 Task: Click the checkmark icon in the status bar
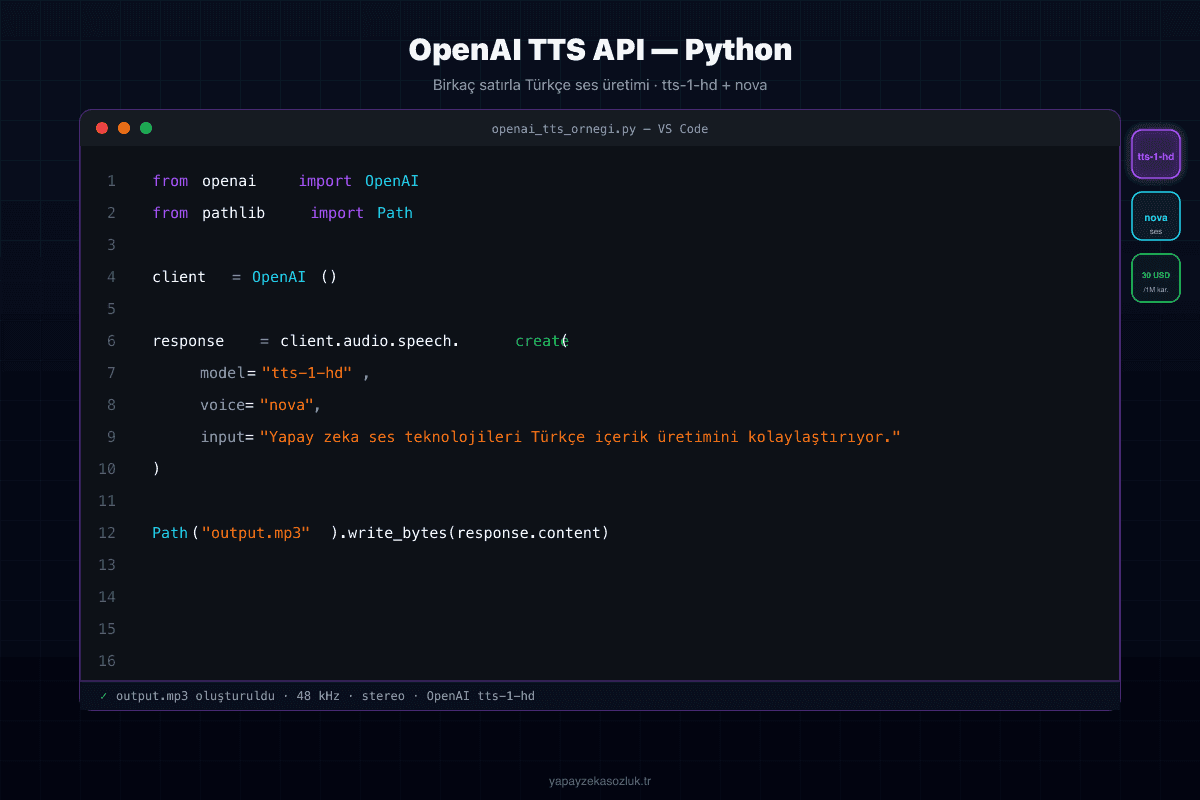tap(104, 695)
